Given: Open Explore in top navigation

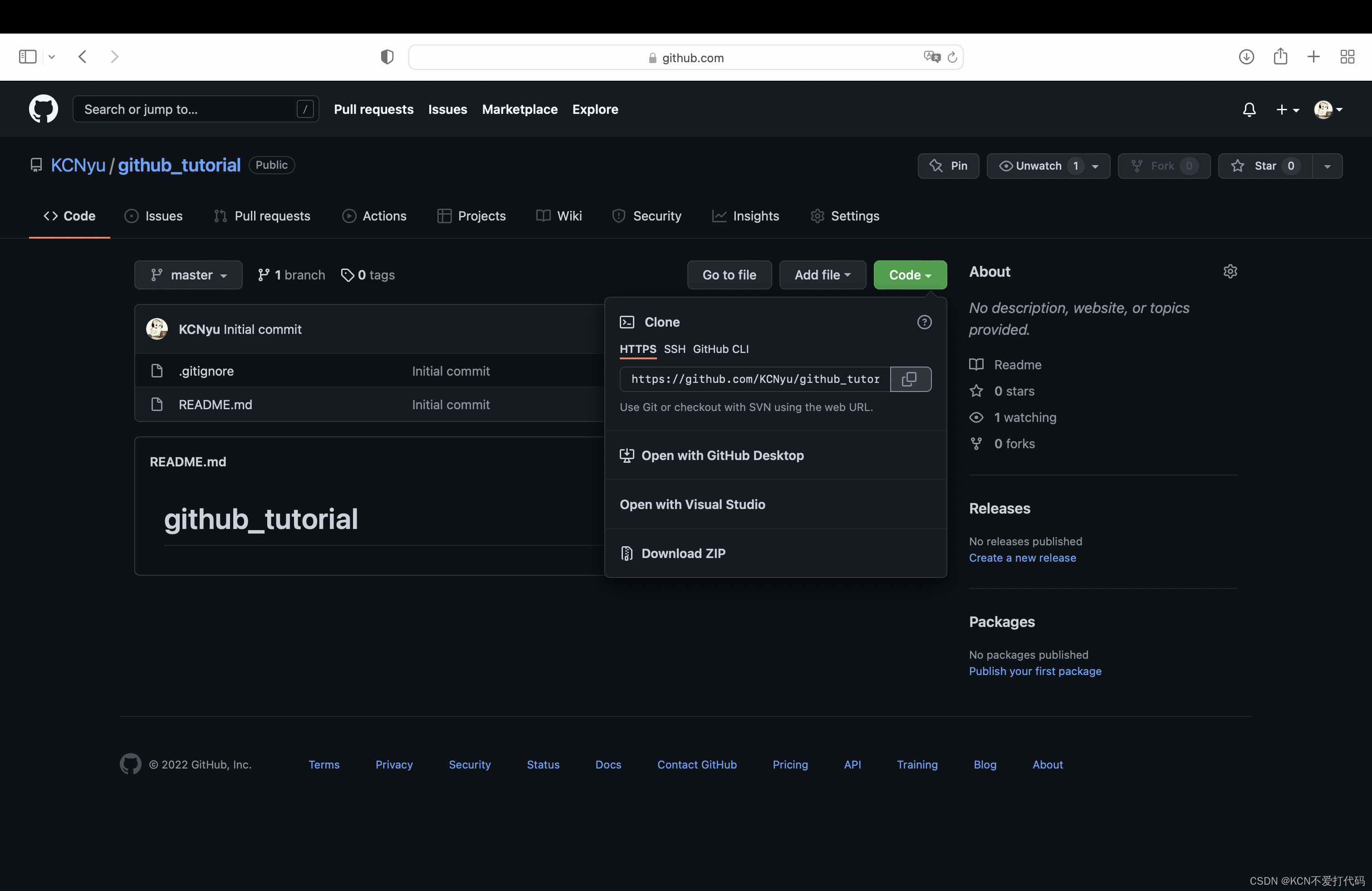Looking at the screenshot, I should click(595, 109).
